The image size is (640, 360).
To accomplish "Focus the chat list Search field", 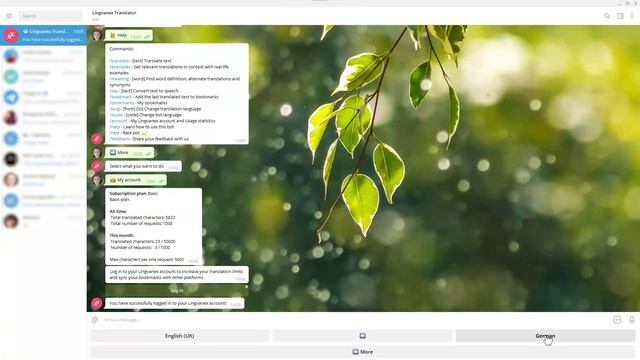I will point(50,16).
